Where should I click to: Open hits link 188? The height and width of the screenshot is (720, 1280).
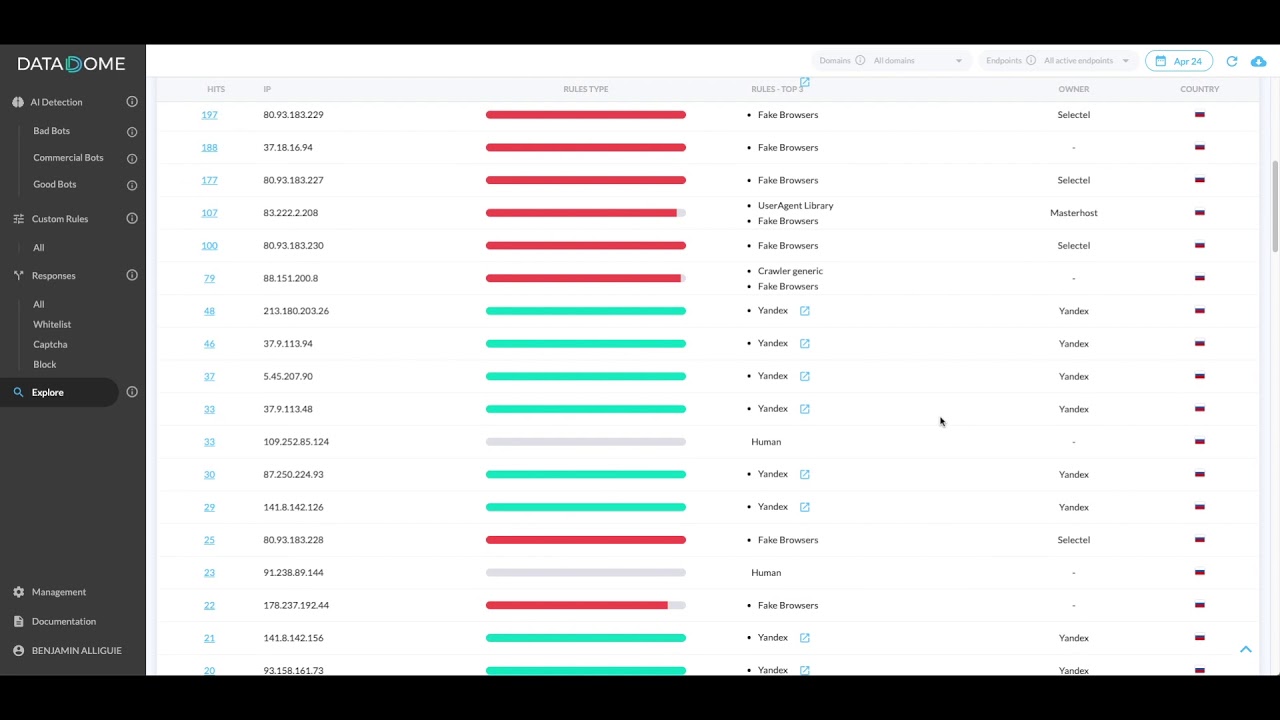(x=209, y=148)
